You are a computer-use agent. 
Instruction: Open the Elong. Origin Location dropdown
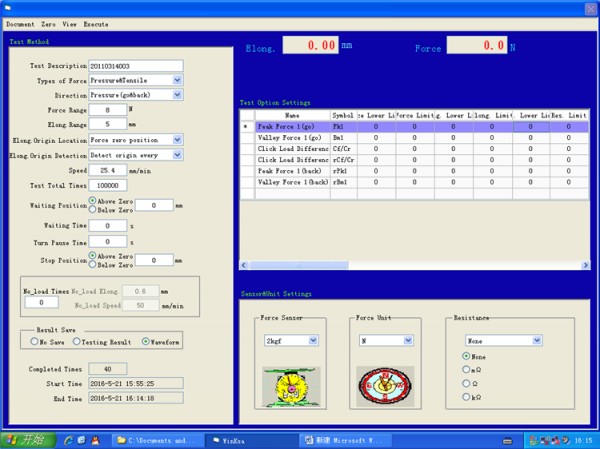[x=178, y=140]
